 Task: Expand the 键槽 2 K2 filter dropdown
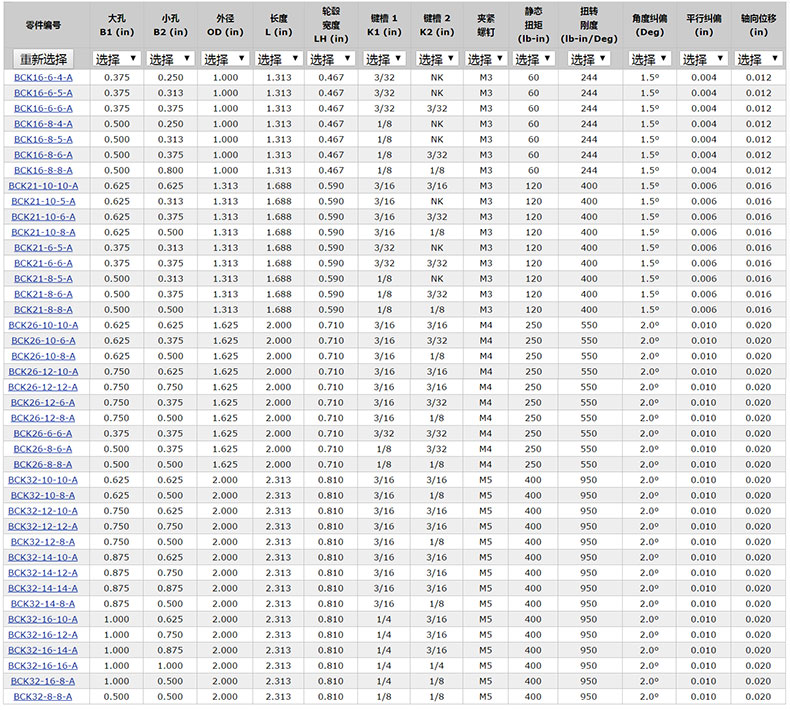(437, 59)
